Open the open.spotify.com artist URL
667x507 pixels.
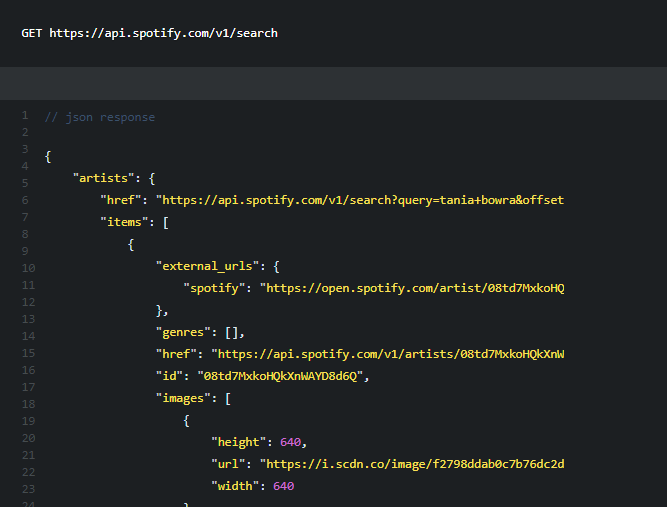point(412,288)
